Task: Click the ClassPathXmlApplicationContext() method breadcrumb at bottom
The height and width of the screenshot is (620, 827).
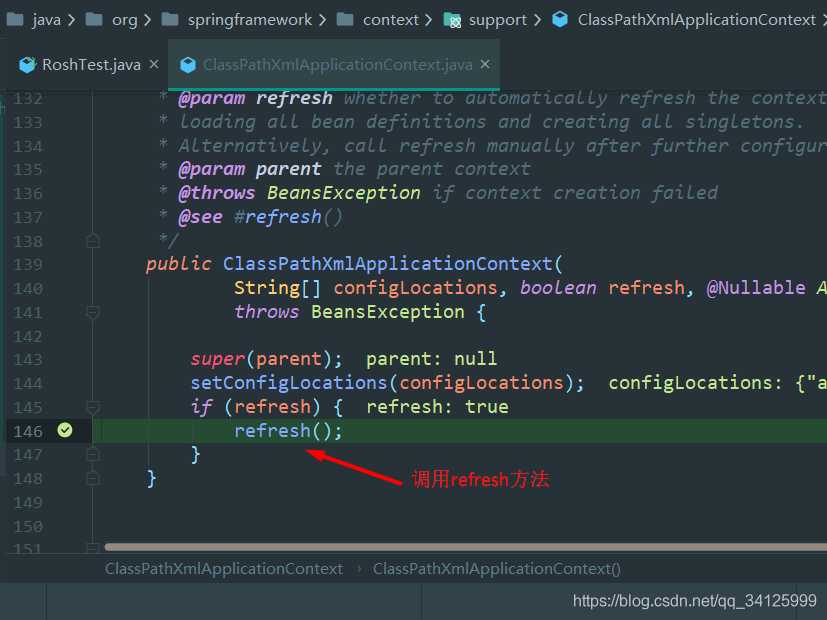Action: (x=496, y=569)
